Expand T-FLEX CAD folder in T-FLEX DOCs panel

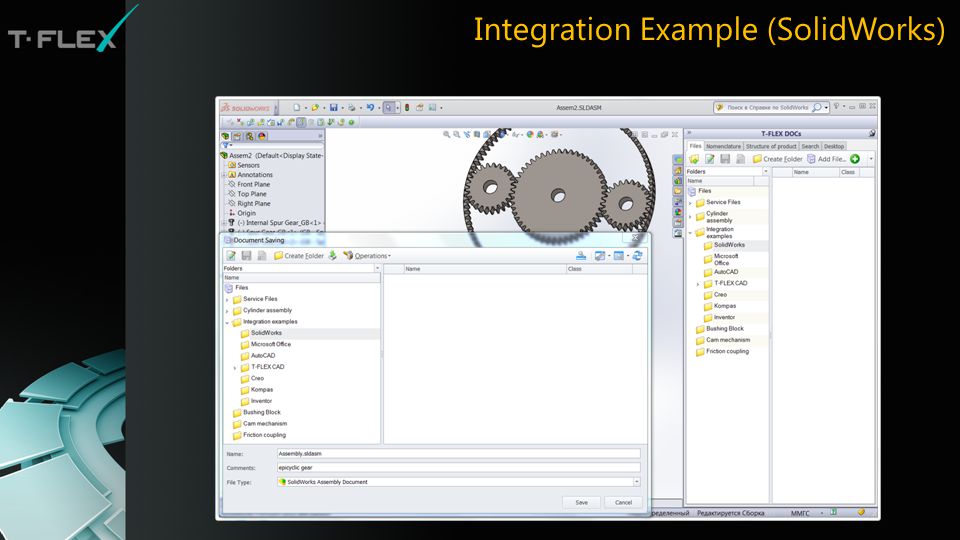tap(698, 283)
